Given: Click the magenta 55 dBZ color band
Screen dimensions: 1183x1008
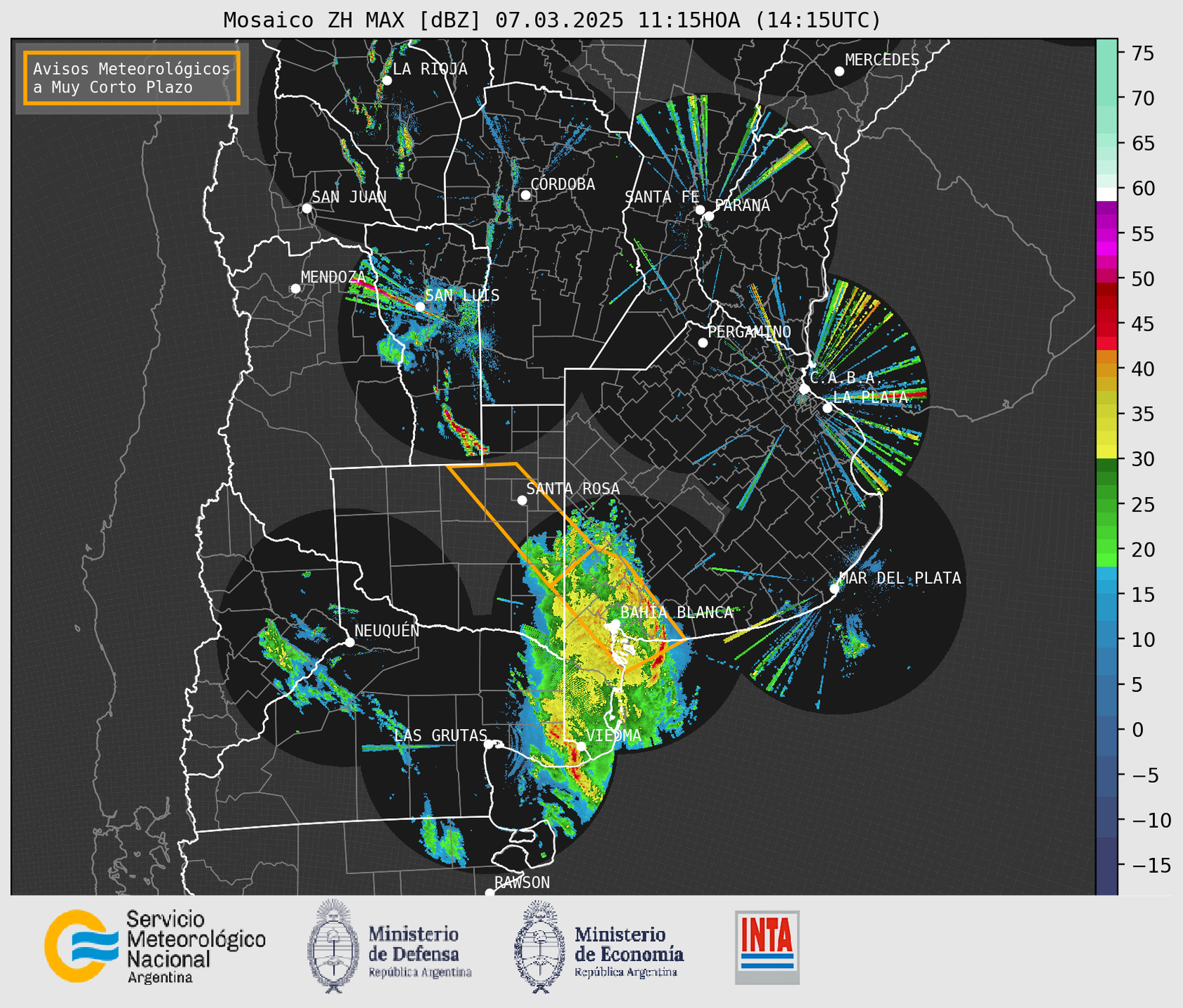Looking at the screenshot, I should pyautogui.click(x=1107, y=234).
